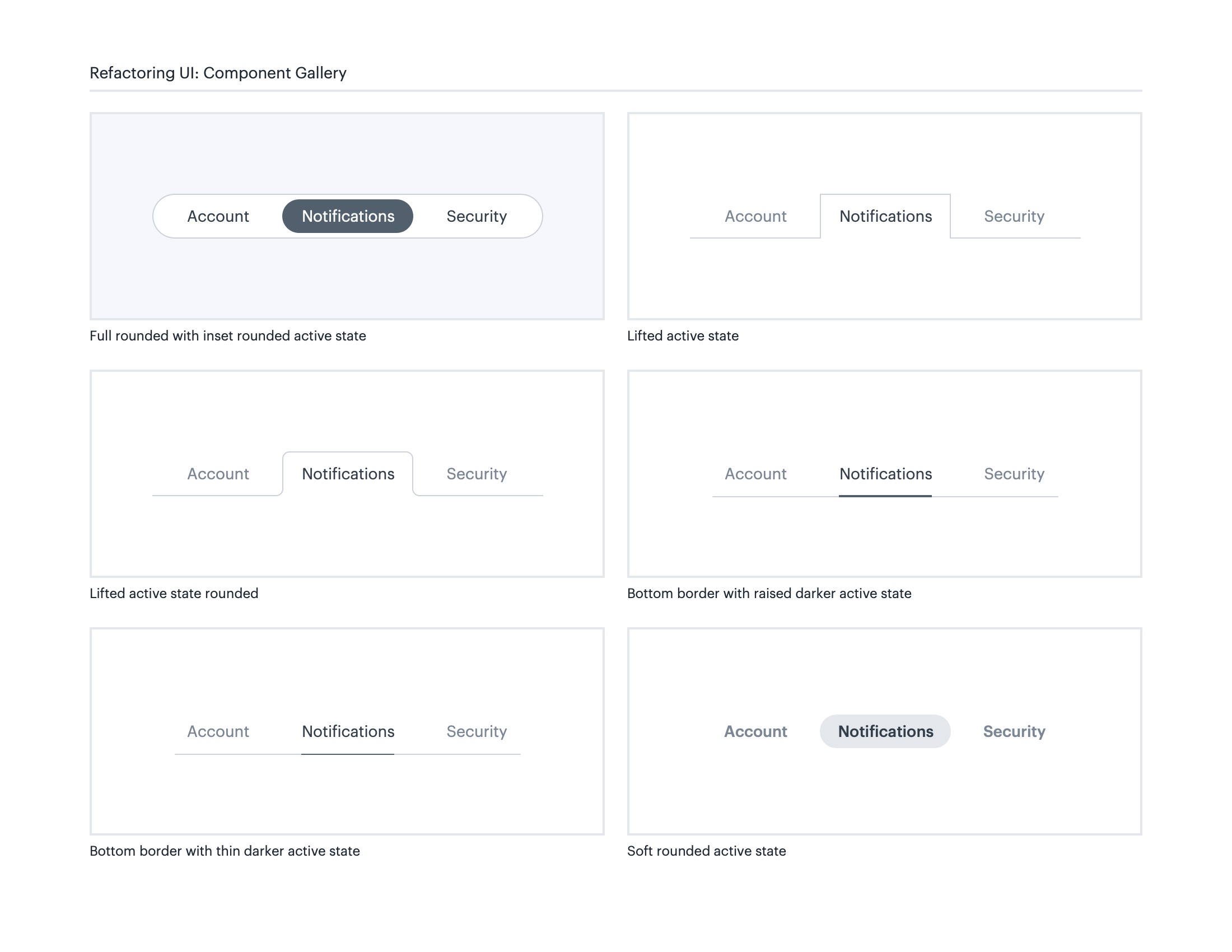Select Account in thin darker border tabs
Image resolution: width=1232 pixels, height=952 pixels.
tap(218, 731)
